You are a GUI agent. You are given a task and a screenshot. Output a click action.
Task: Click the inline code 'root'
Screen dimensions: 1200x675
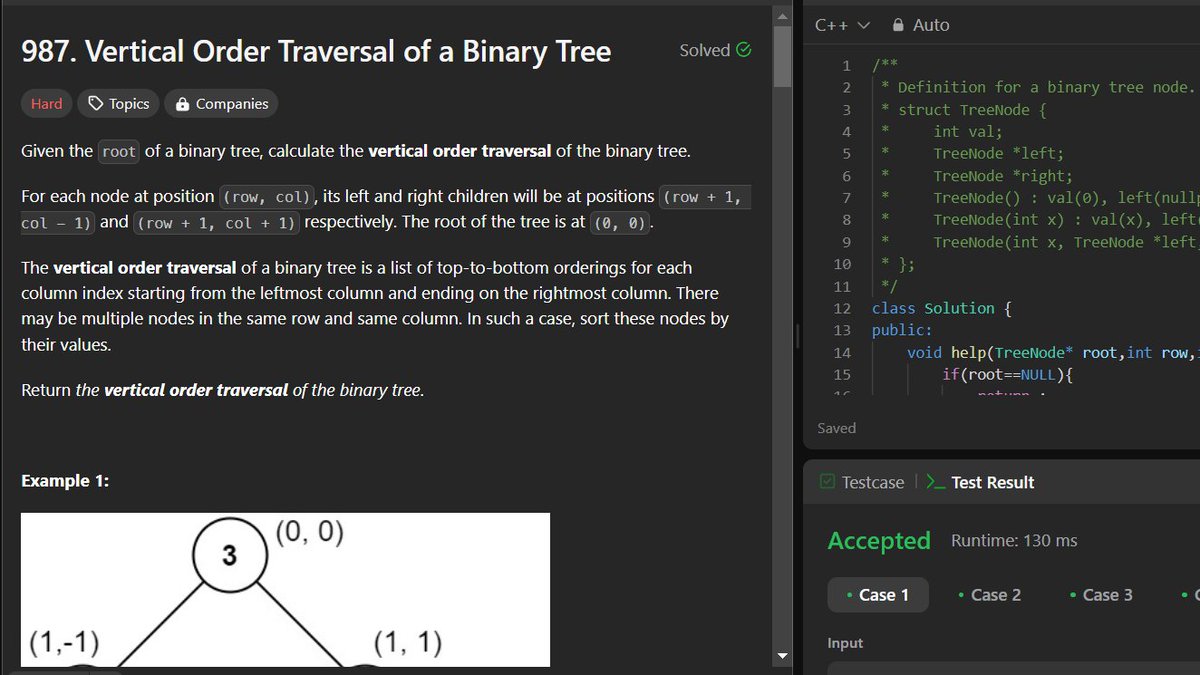118,152
